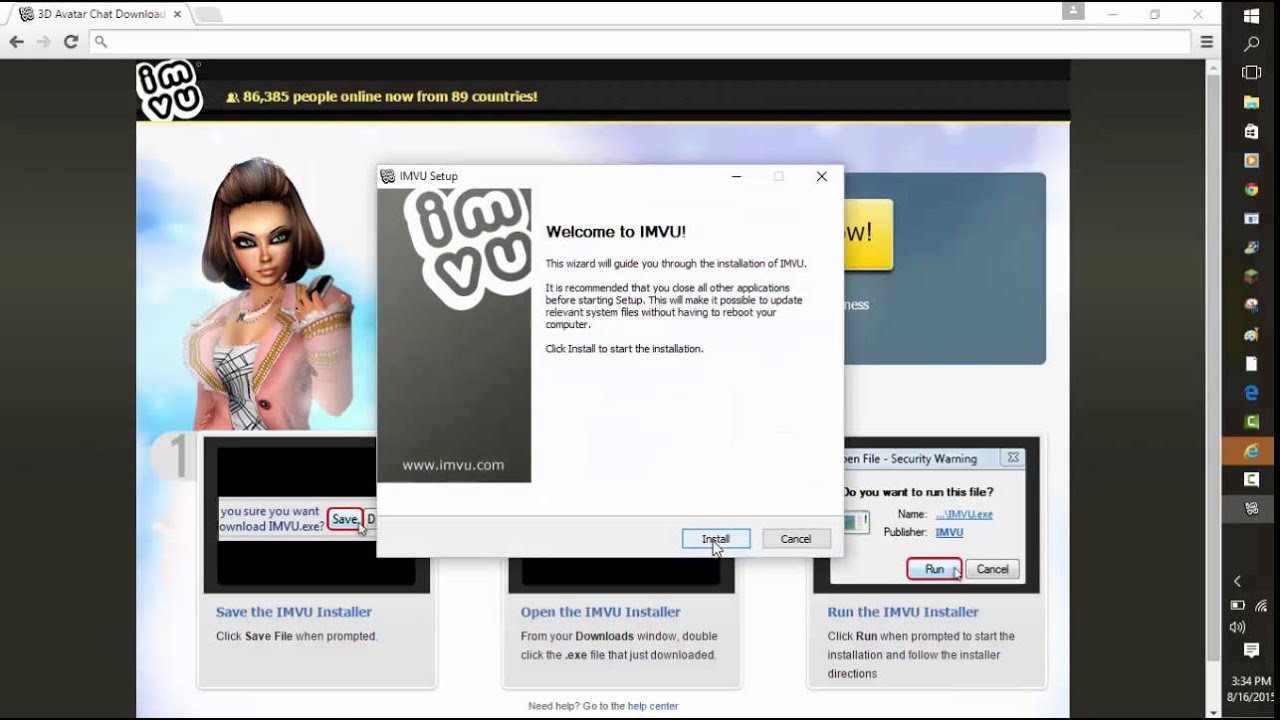1280x720 pixels.
Task: Open the media player taskbar icon
Action: pyautogui.click(x=1251, y=160)
